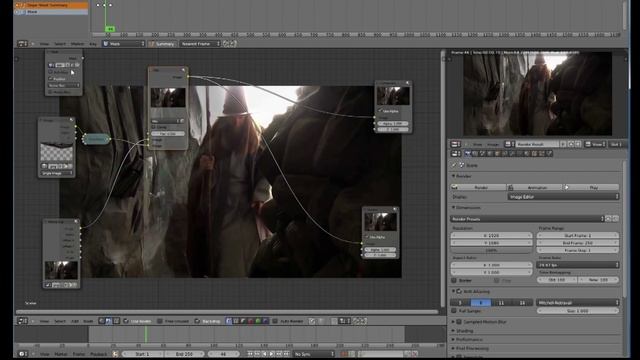640x360 pixels.
Task: Click jump to first frame button in timeline
Action: coord(250,354)
